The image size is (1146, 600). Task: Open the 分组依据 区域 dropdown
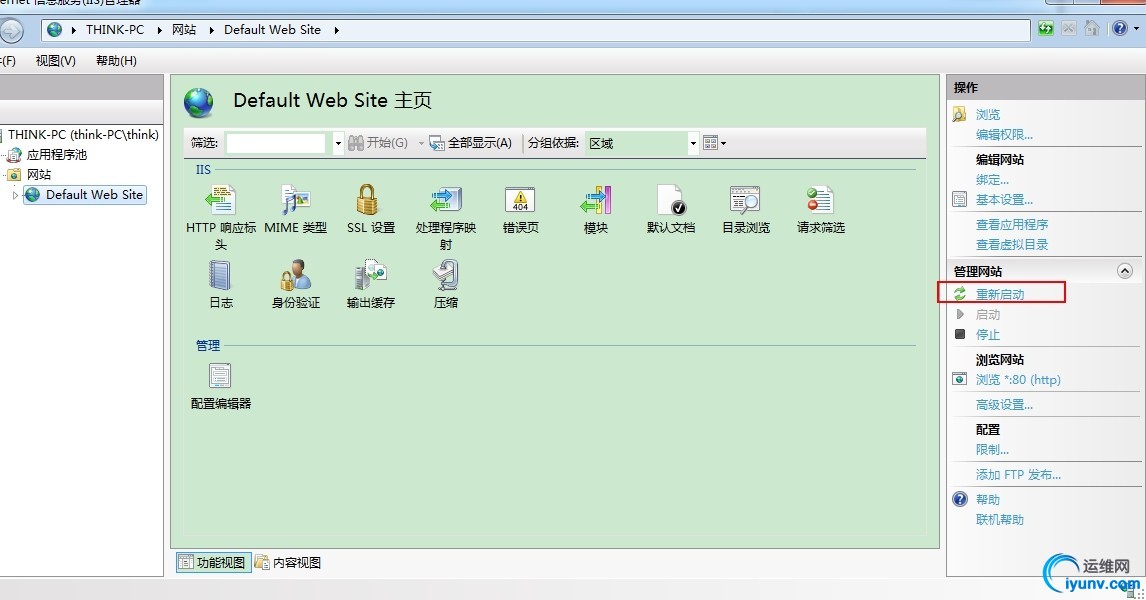(x=693, y=143)
